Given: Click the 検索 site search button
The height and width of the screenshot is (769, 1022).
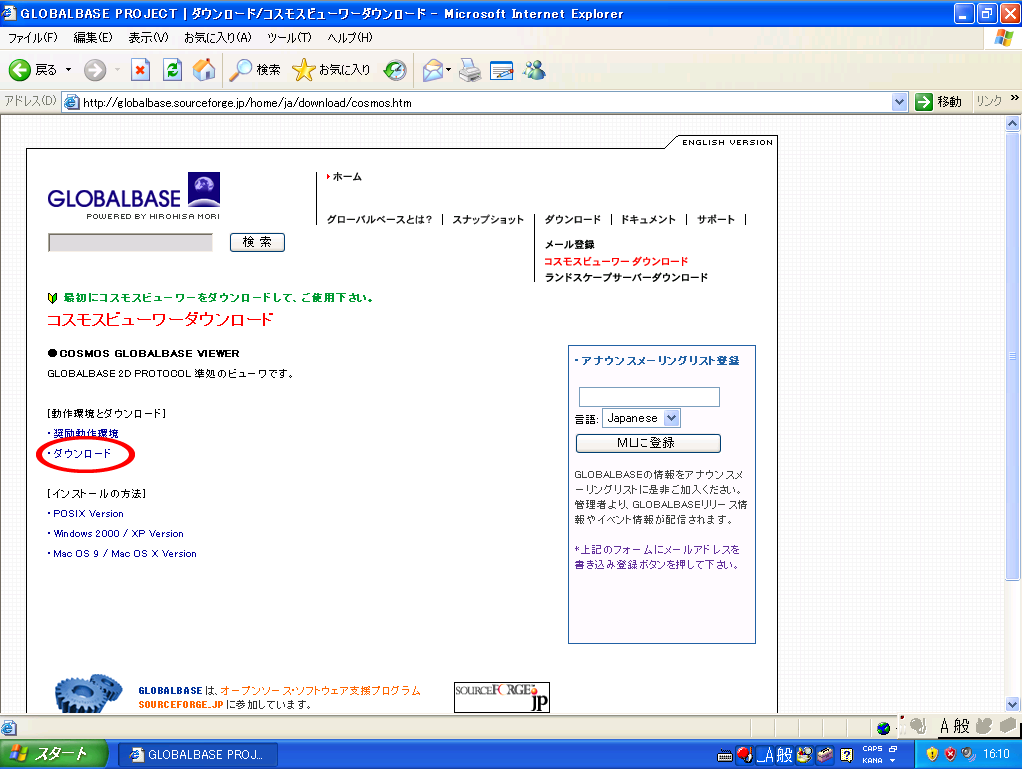Looking at the screenshot, I should pos(257,242).
